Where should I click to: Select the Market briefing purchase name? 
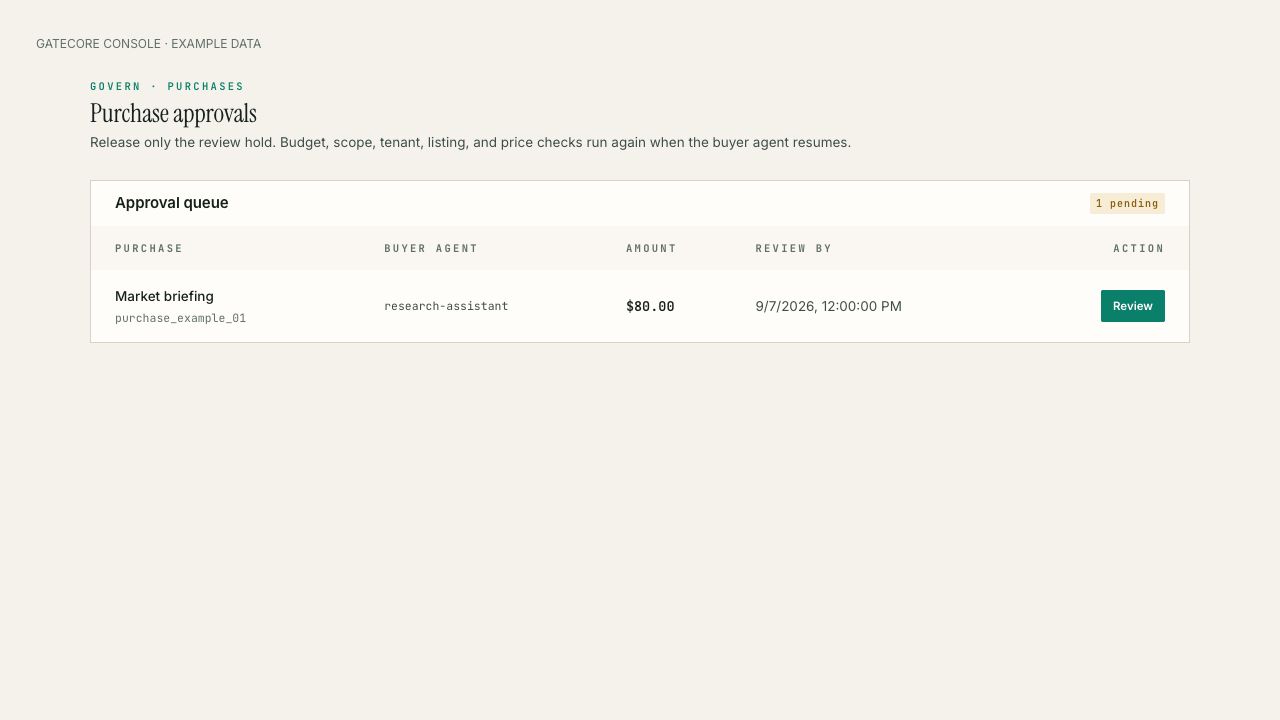pyautogui.click(x=164, y=296)
